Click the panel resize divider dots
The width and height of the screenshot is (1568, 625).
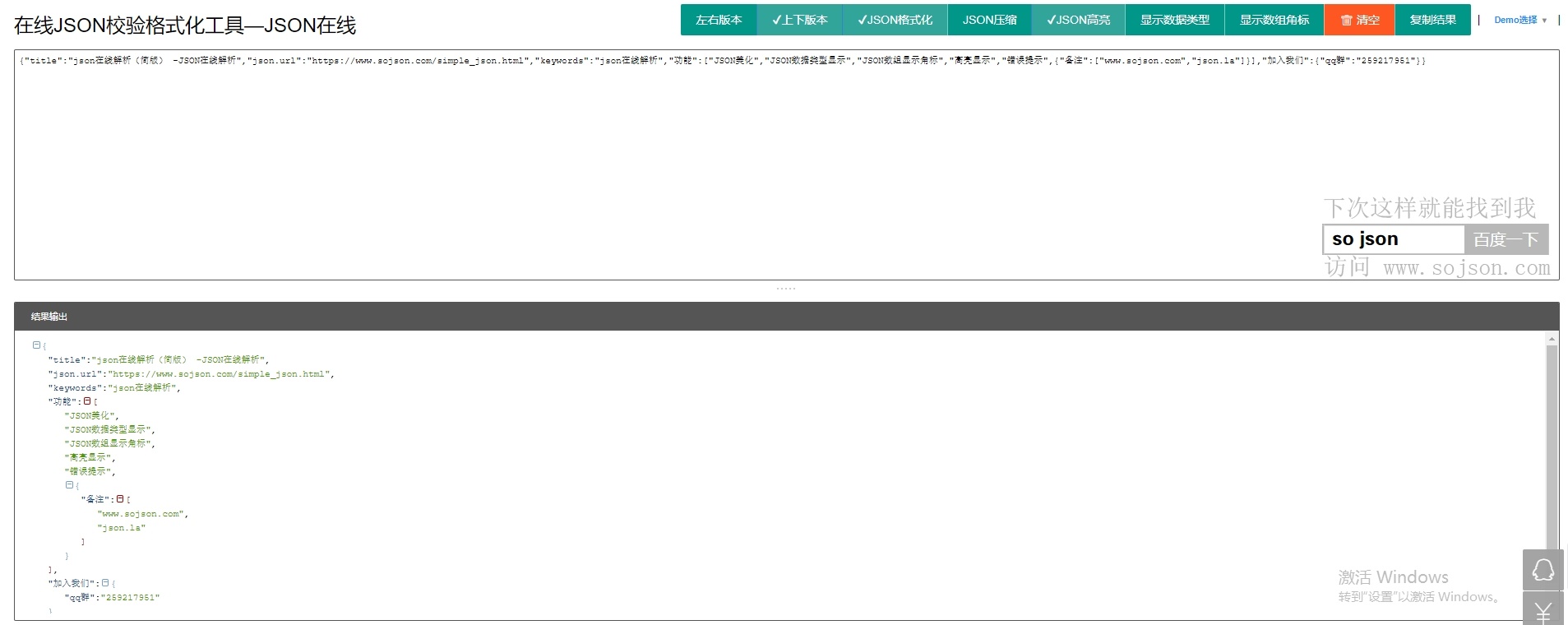pyautogui.click(x=786, y=289)
